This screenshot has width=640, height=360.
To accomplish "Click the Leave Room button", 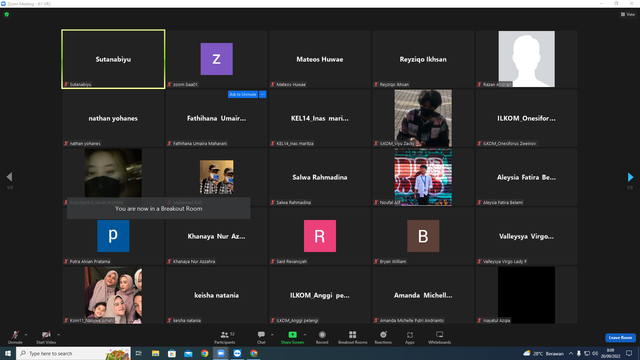I will tap(620, 338).
